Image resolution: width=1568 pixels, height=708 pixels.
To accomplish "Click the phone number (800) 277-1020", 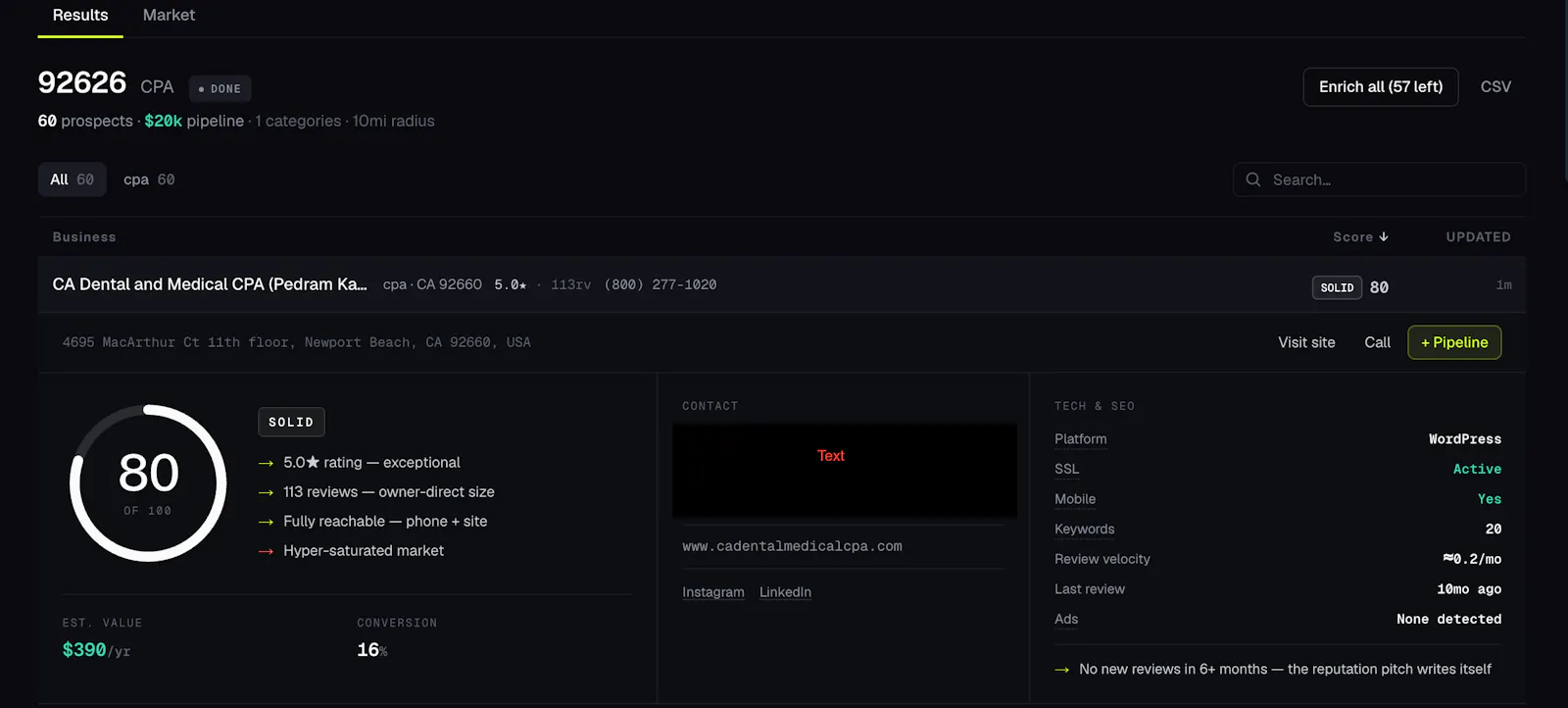I will (x=661, y=284).
